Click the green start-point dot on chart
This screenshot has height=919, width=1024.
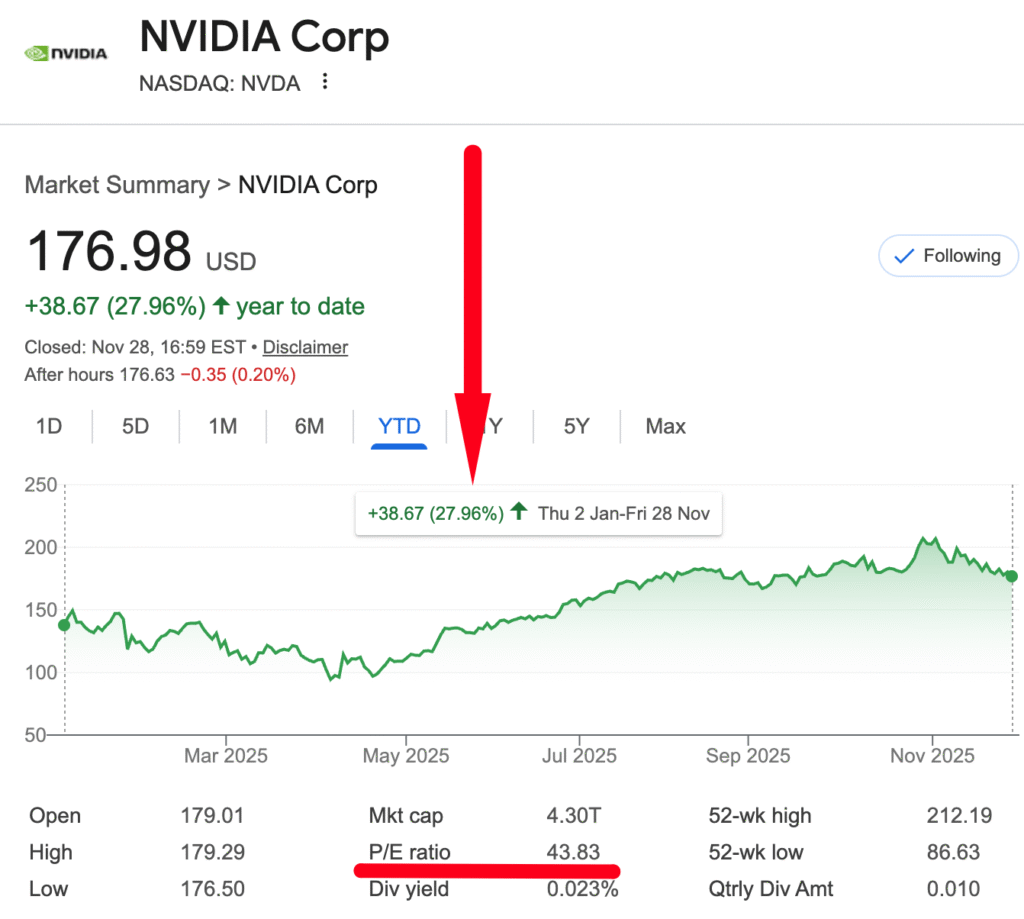pyautogui.click(x=65, y=625)
